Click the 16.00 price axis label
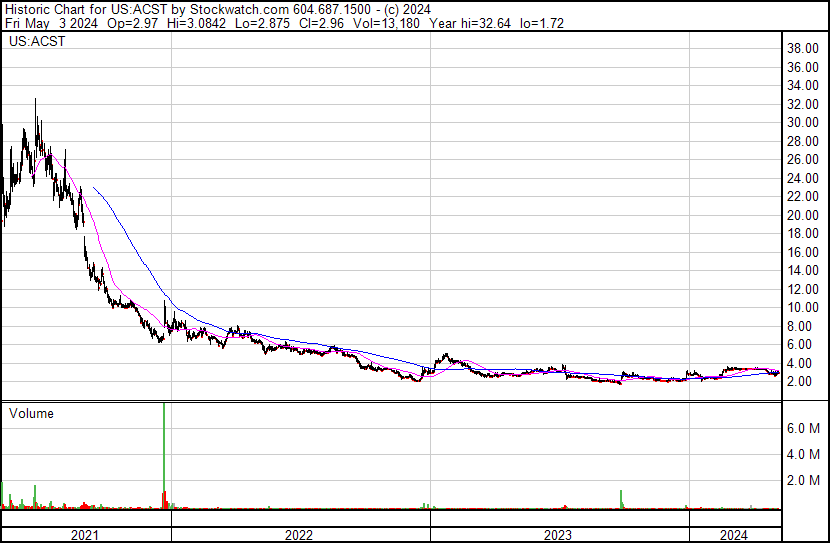The image size is (830, 543). point(803,252)
